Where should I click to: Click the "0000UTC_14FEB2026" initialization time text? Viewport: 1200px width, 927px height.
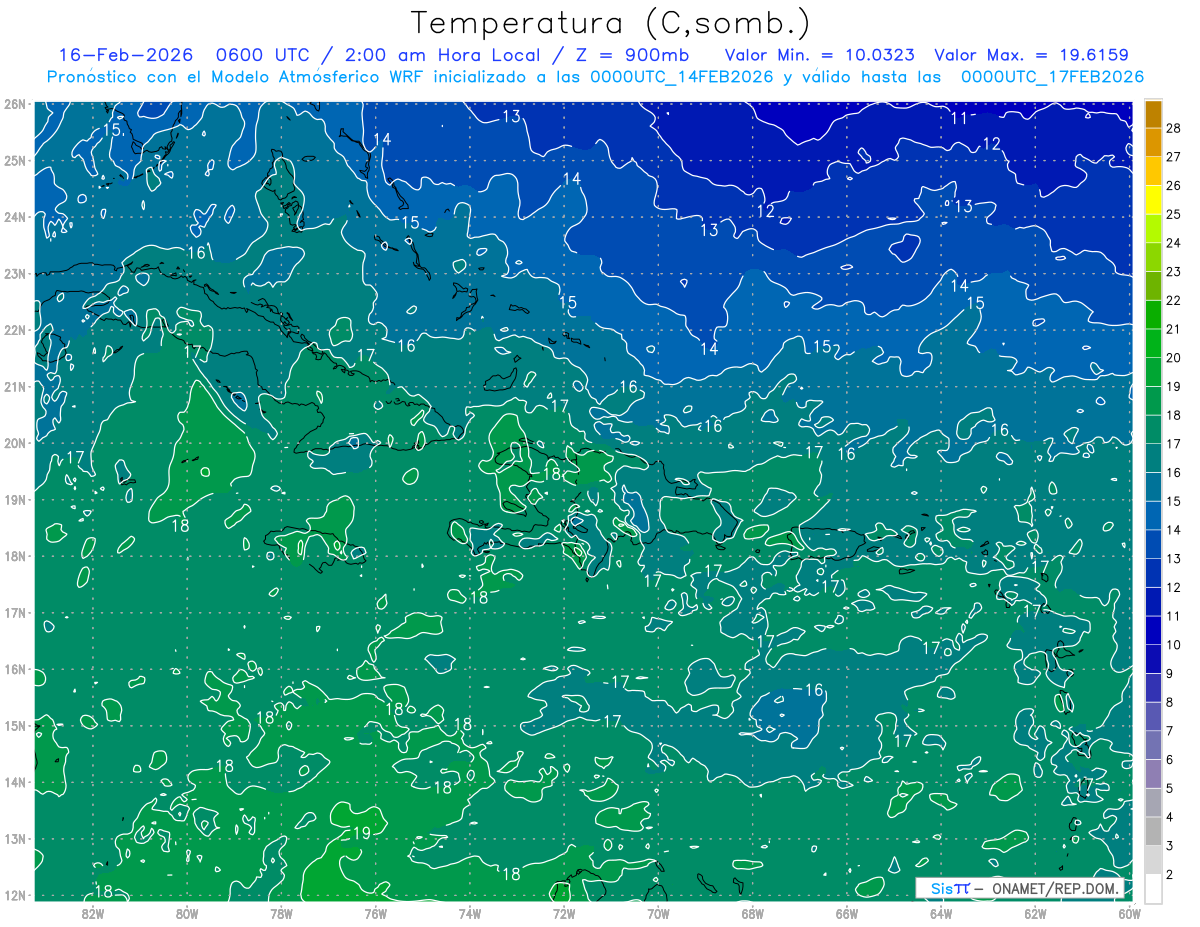tap(682, 77)
